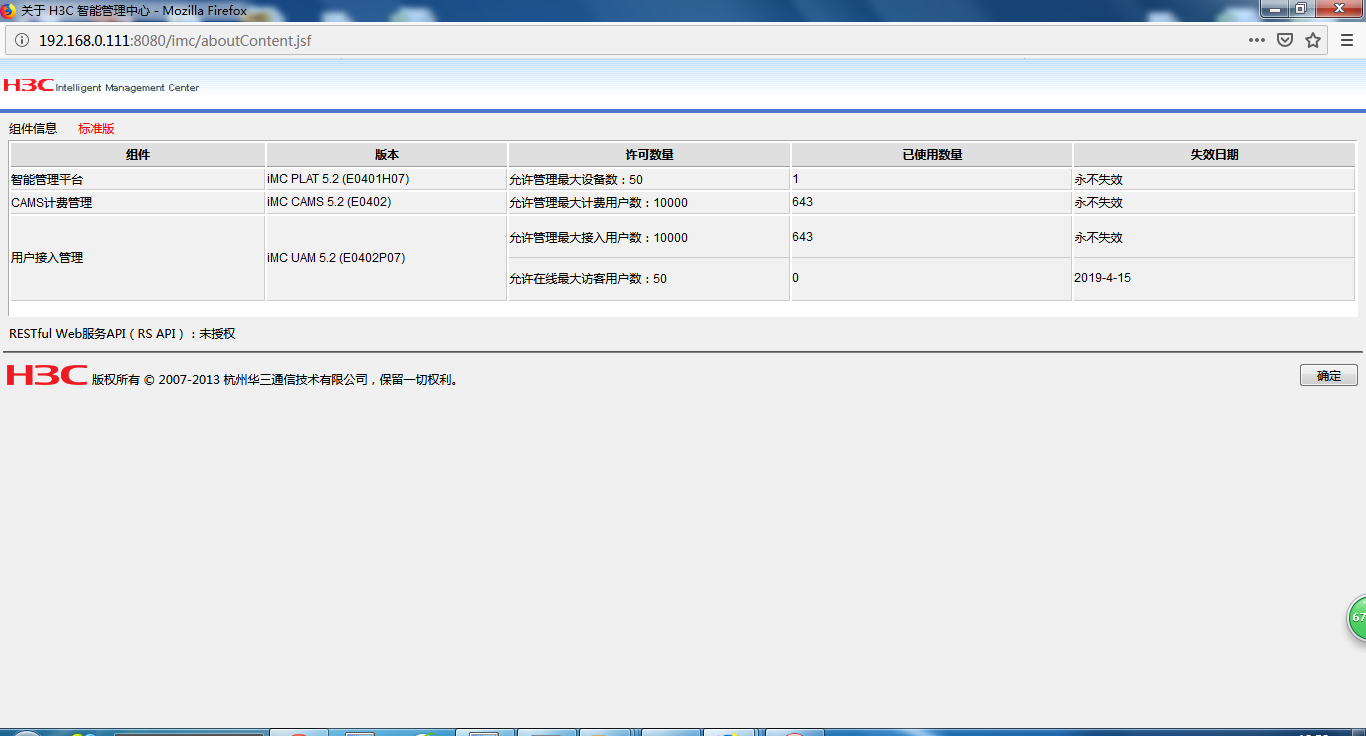Viewport: 1366px width, 736px height.
Task: Click the 允许管理最大设备数：50 license cell
Action: pyautogui.click(x=649, y=180)
